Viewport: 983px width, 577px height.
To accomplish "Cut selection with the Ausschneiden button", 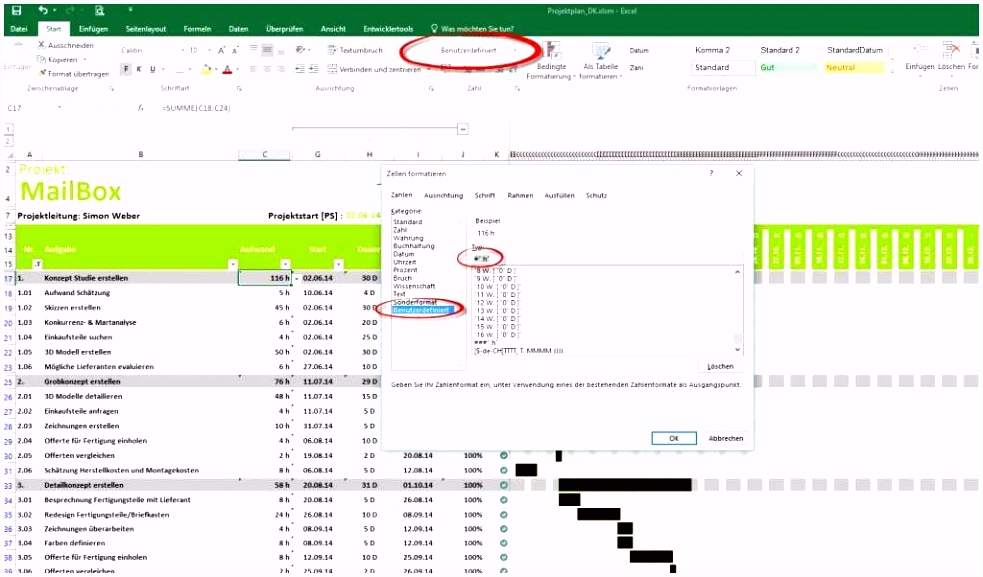I will click(65, 45).
